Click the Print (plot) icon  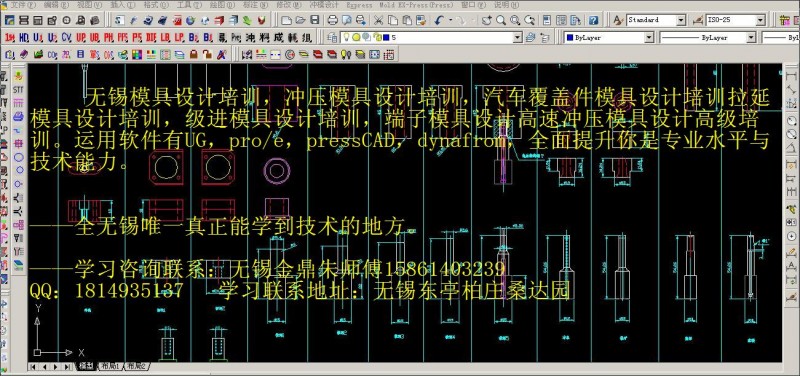click(x=332, y=20)
